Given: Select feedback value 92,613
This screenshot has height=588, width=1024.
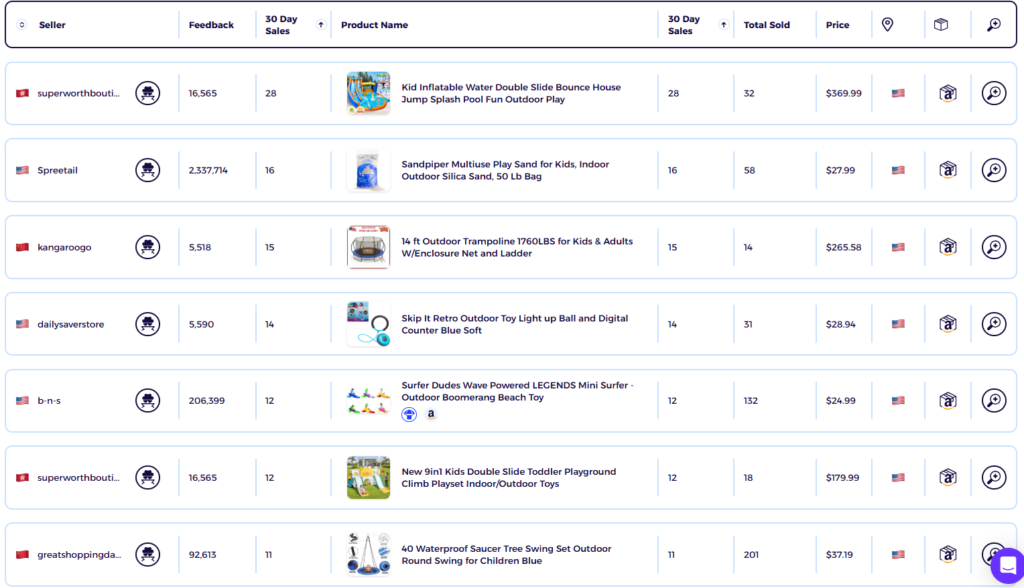Looking at the screenshot, I should pos(202,555).
